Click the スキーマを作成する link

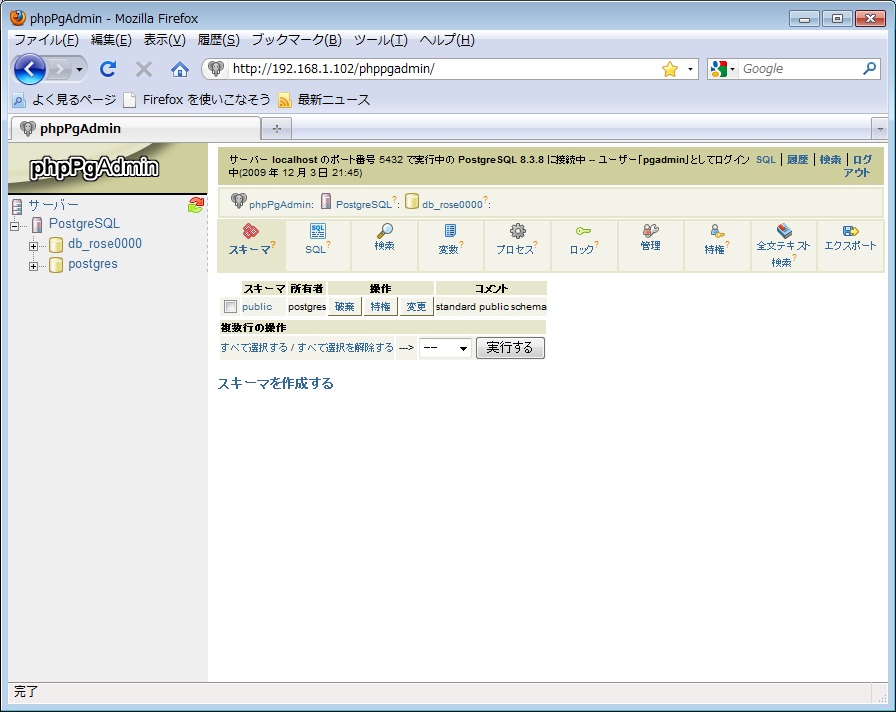[x=275, y=383]
